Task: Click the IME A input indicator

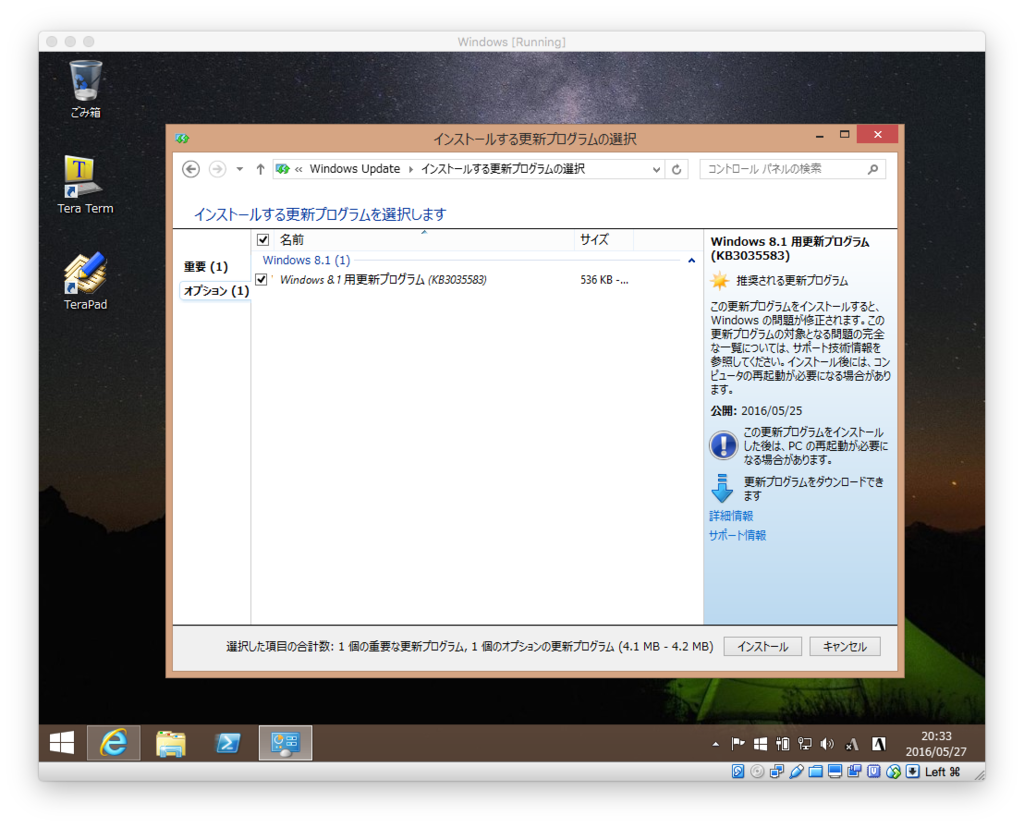Action: (x=879, y=743)
